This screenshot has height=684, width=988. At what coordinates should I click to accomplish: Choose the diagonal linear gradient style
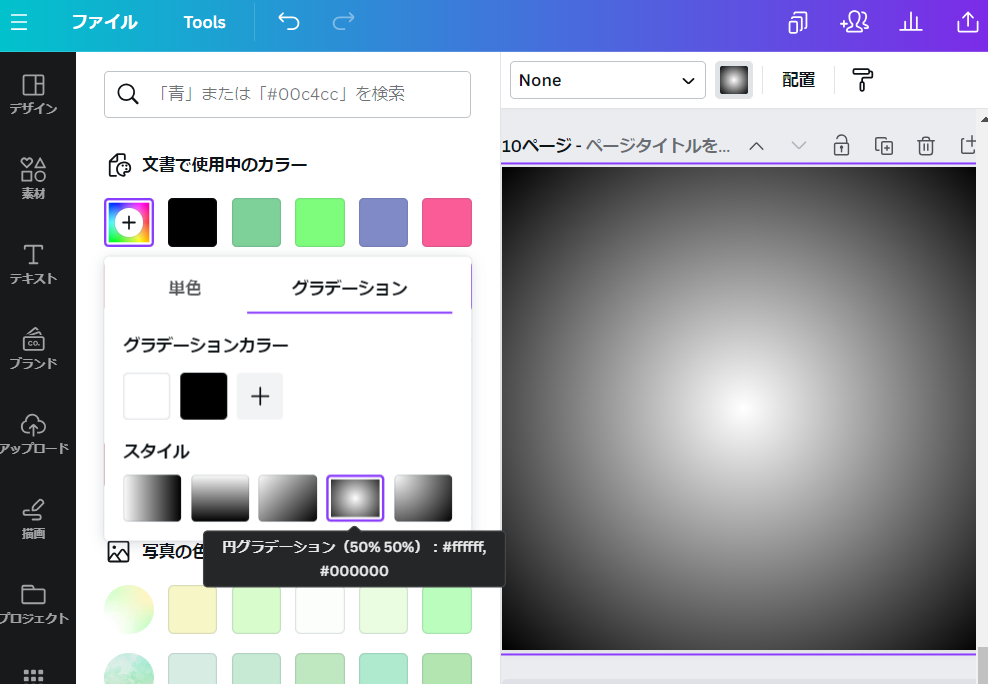click(287, 498)
